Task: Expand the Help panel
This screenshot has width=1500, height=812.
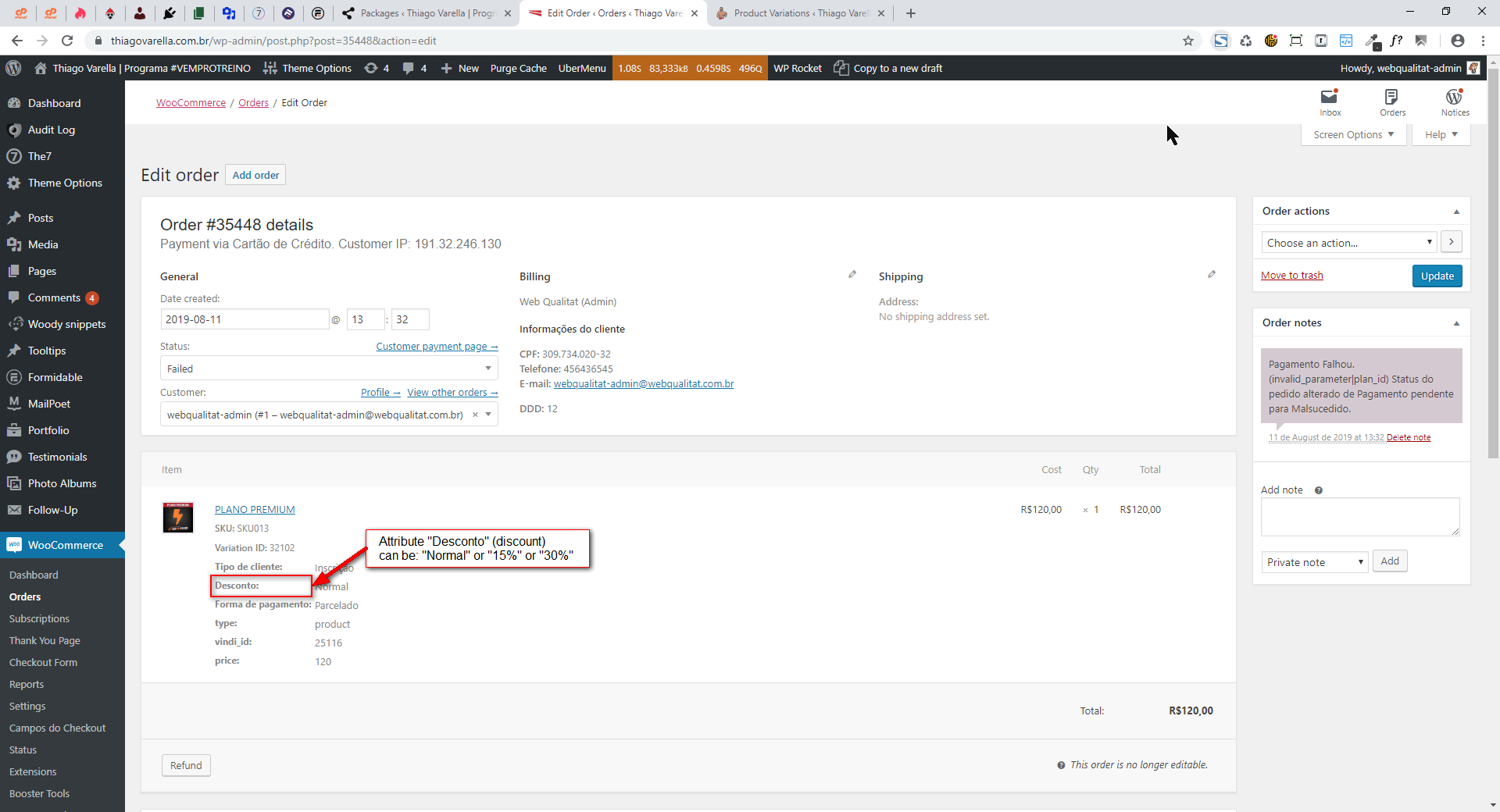Action: coord(1441,134)
